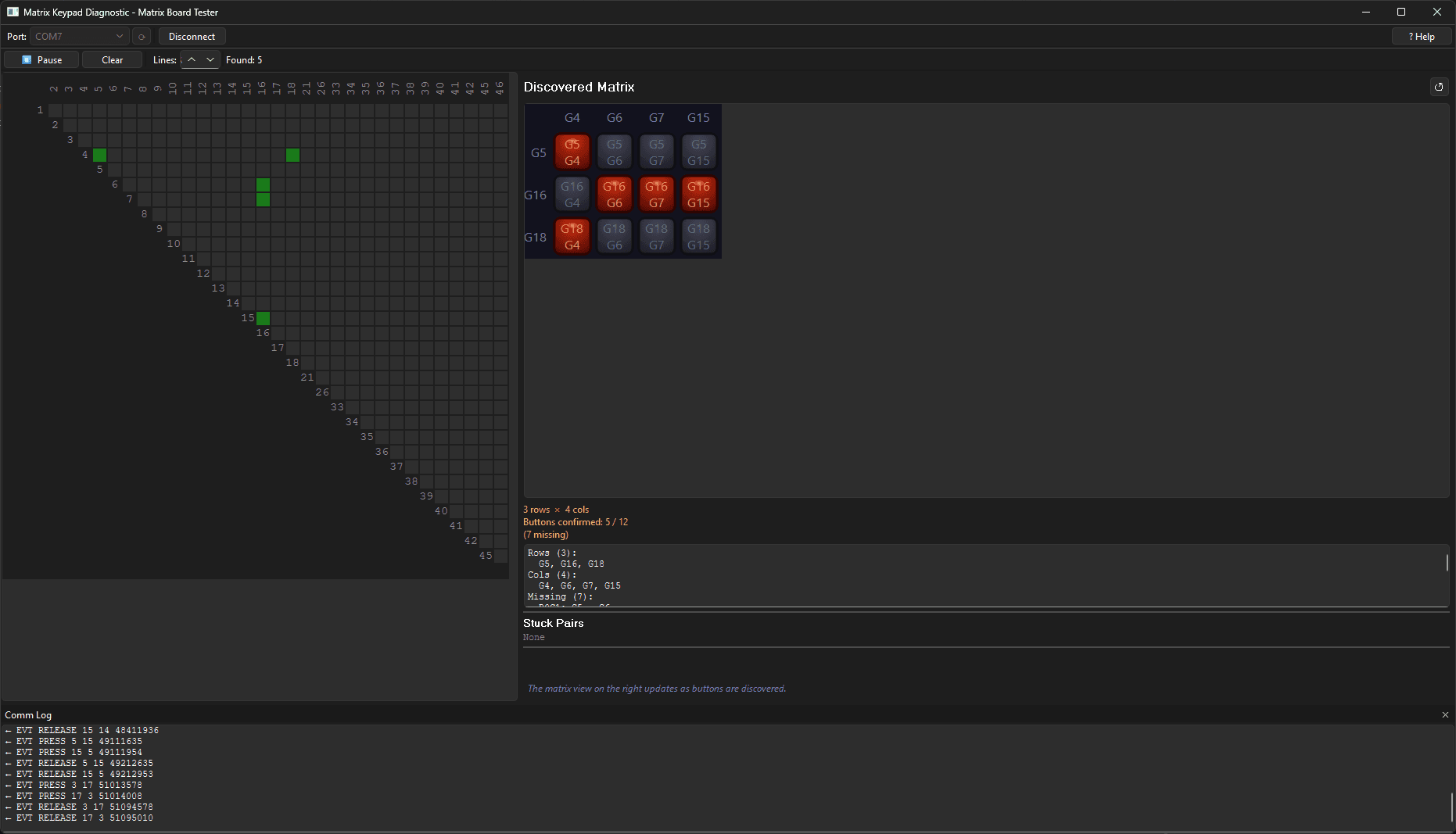Click green grid cell at row 4, column 5
Image resolution: width=1456 pixels, height=834 pixels.
tap(99, 155)
